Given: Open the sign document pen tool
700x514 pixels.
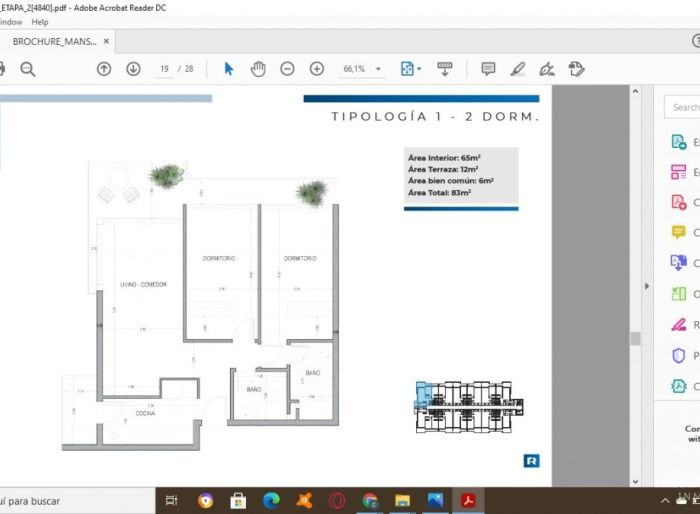Looking at the screenshot, I should click(547, 69).
